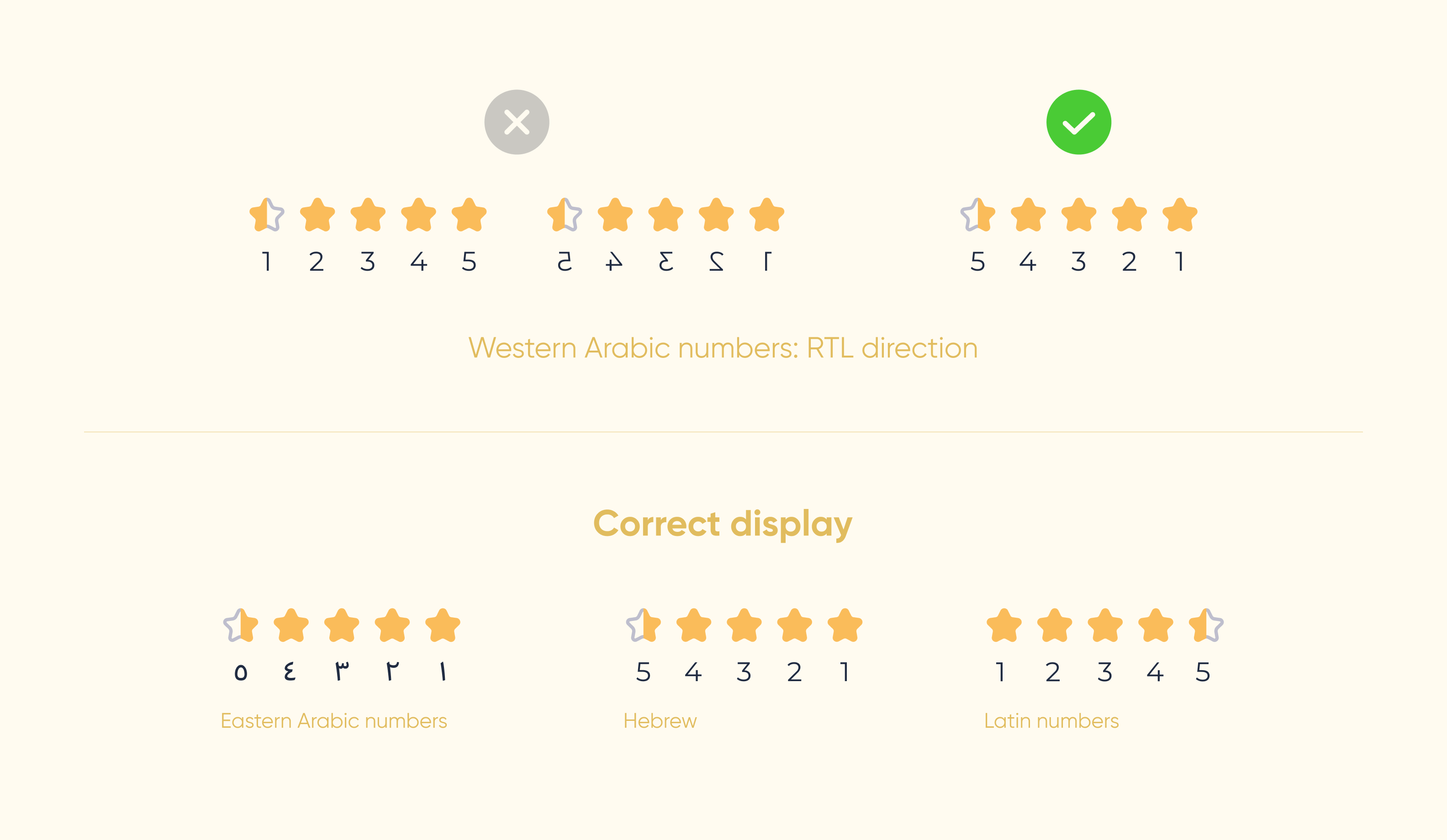
Task: Click the 'Latin numbers' caption
Action: pyautogui.click(x=1051, y=721)
